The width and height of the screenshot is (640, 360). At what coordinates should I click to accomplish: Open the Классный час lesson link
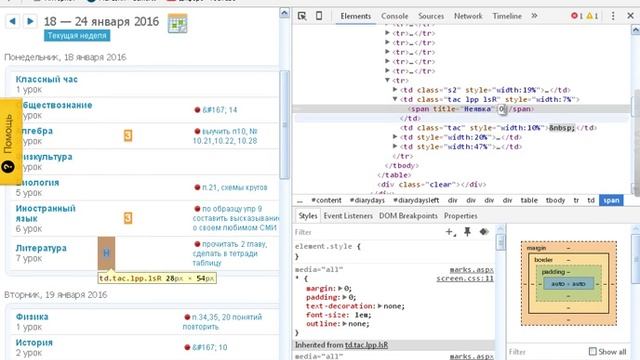tap(47, 79)
